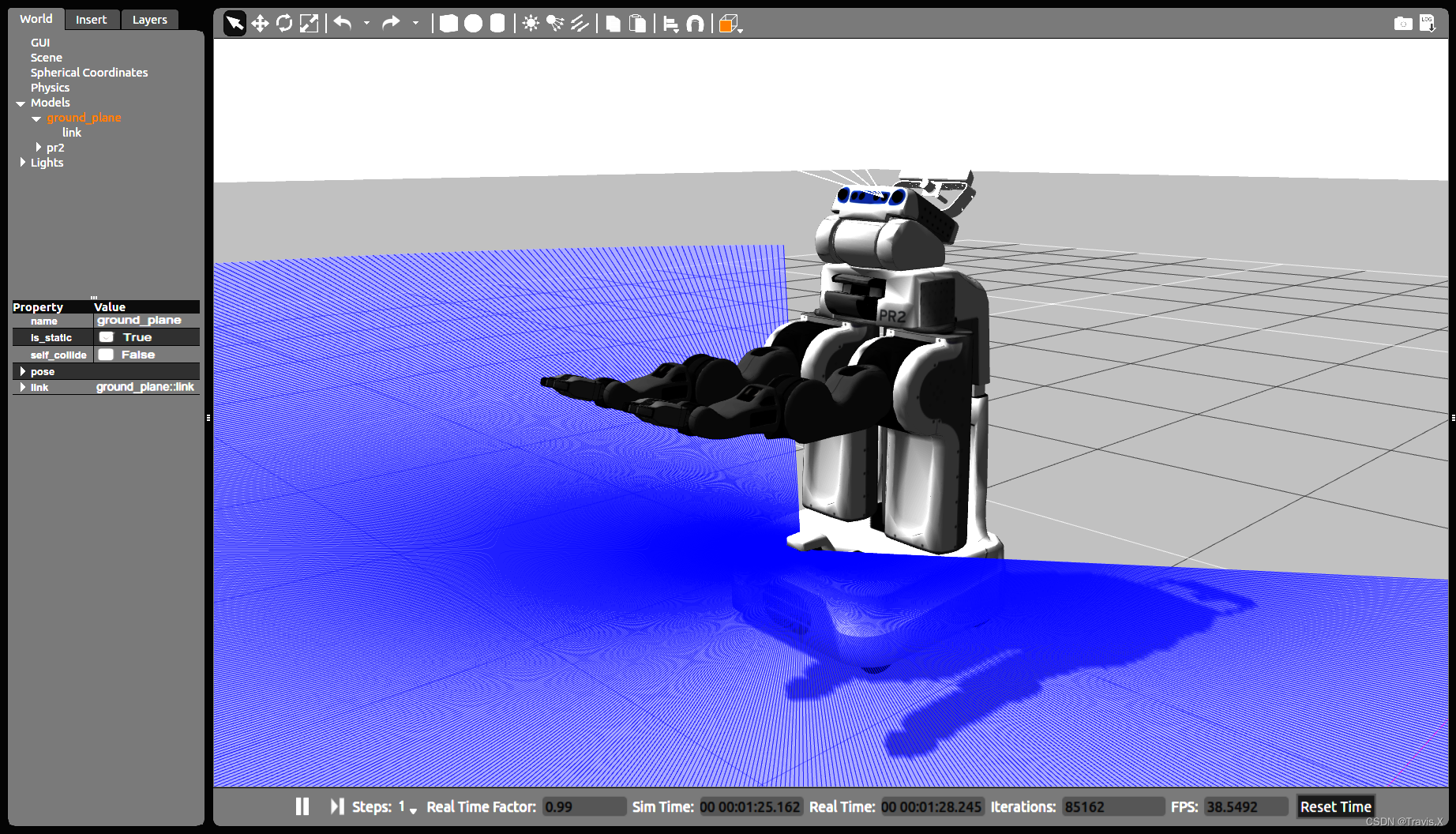Select the Lights tree entry
Image resolution: width=1456 pixels, height=834 pixels.
(47, 163)
